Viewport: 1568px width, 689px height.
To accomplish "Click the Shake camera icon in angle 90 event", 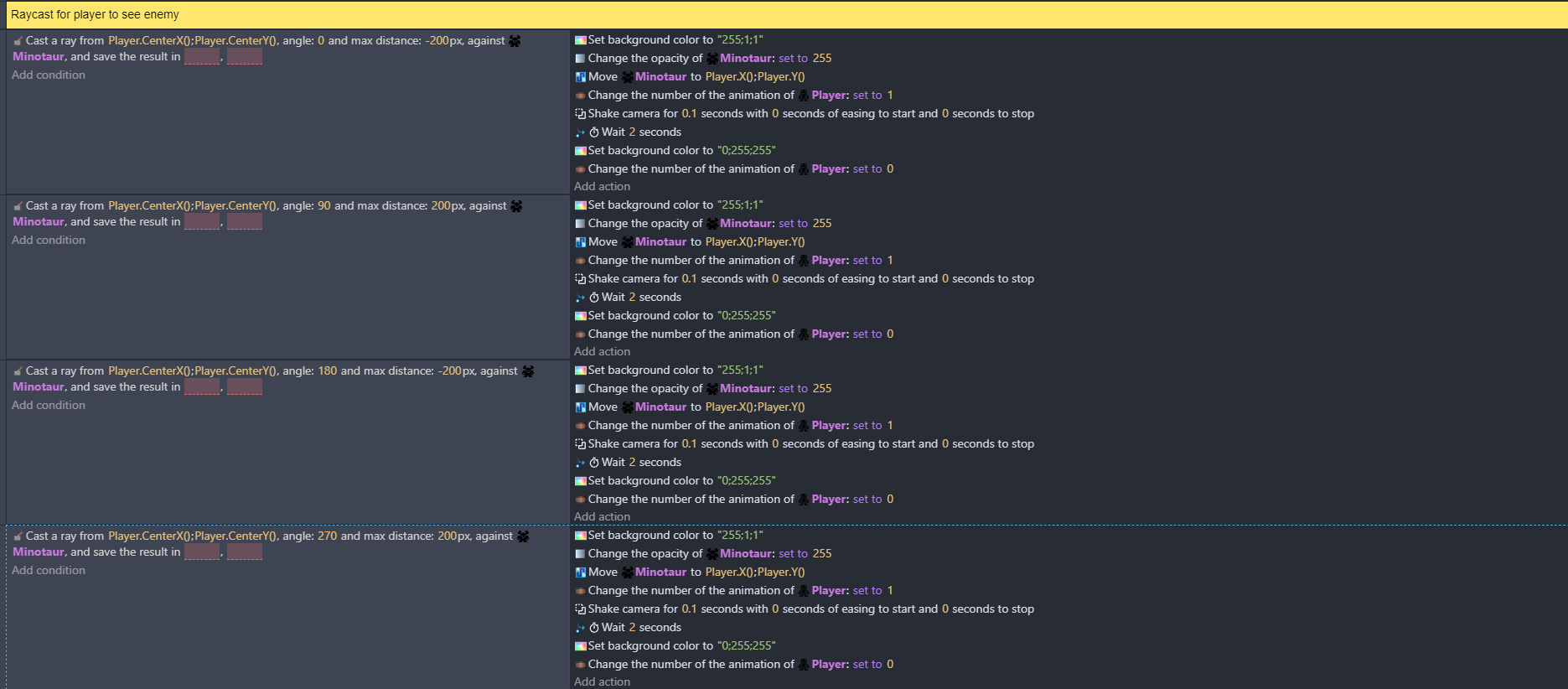I will [580, 279].
